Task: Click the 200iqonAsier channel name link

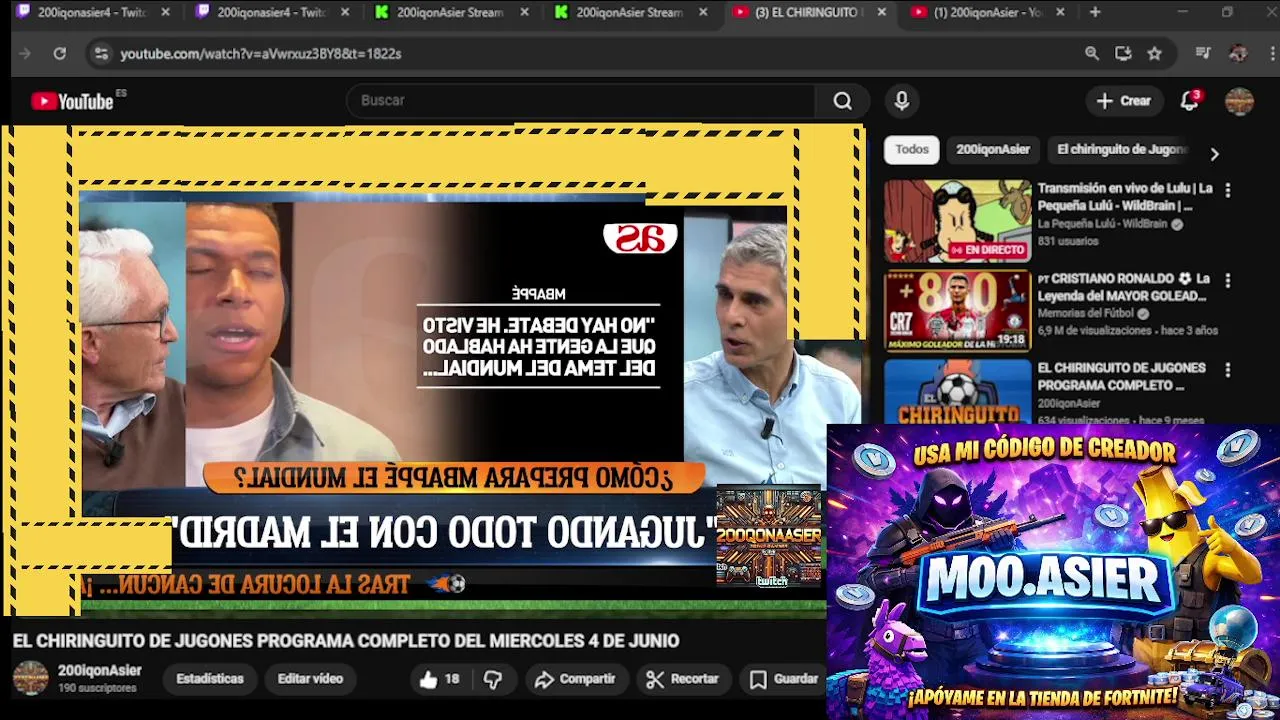Action: click(99, 671)
